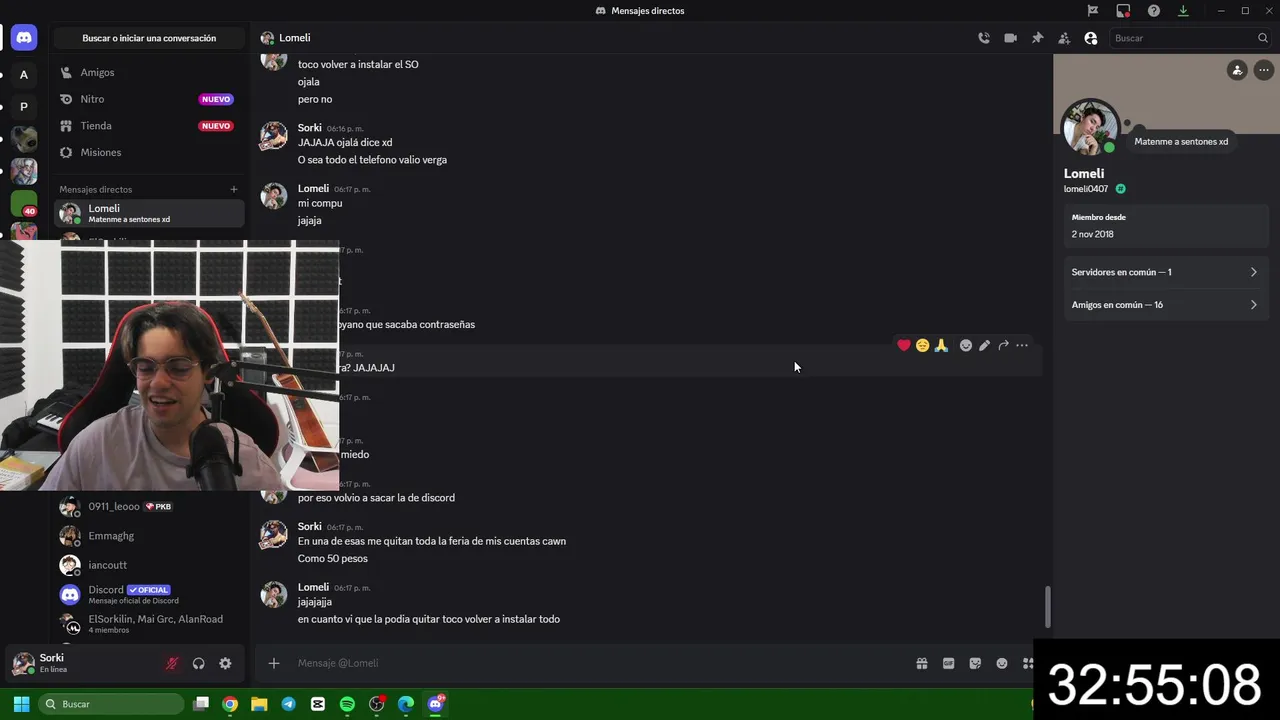Image resolution: width=1280 pixels, height=720 pixels.
Task: Click the status text Matenme a sentones xd
Action: [1181, 142]
